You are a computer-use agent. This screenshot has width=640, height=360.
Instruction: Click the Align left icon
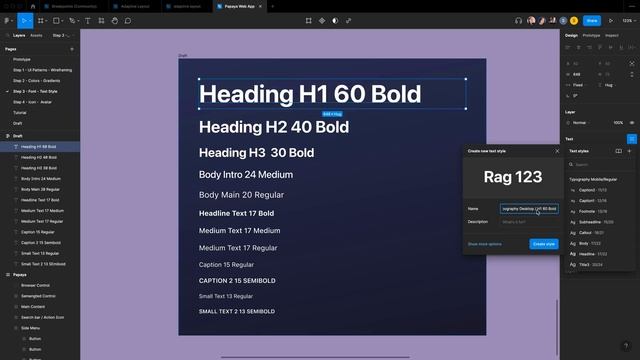pyautogui.click(x=568, y=48)
